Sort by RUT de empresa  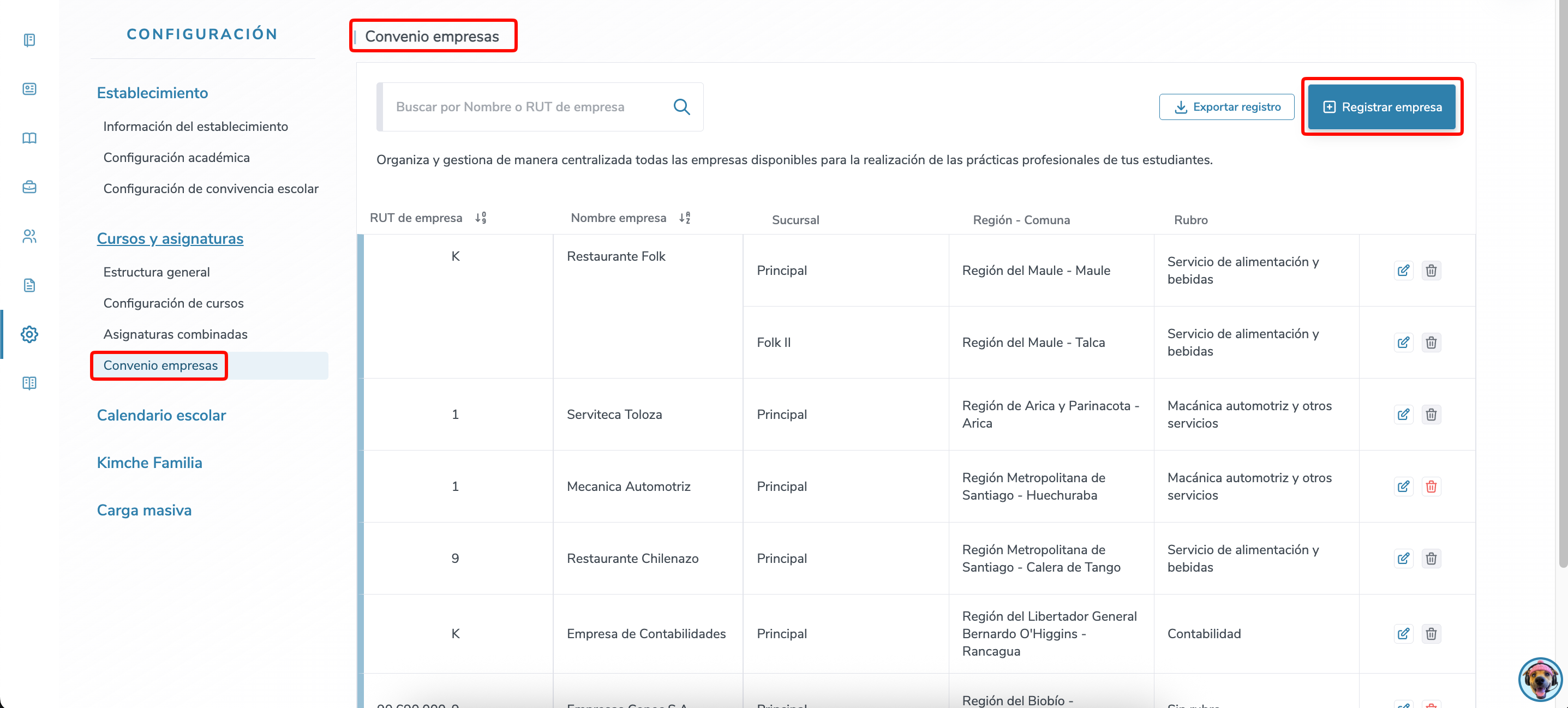click(481, 218)
